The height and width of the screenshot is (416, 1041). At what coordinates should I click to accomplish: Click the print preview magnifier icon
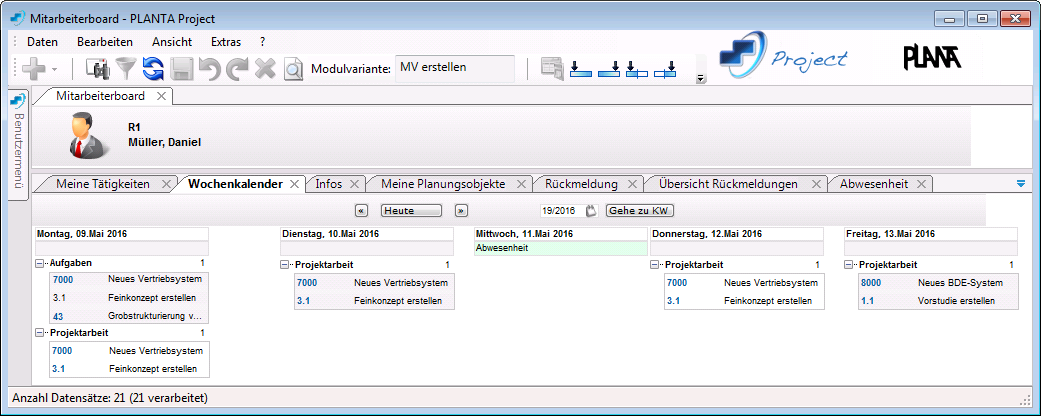click(293, 69)
